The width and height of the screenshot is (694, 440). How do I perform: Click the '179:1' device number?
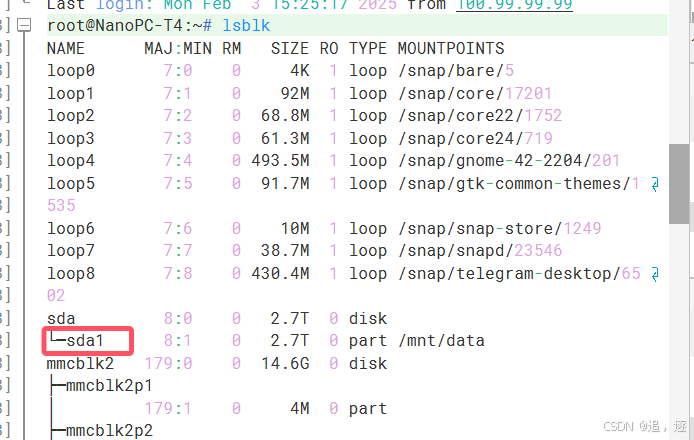169,409
